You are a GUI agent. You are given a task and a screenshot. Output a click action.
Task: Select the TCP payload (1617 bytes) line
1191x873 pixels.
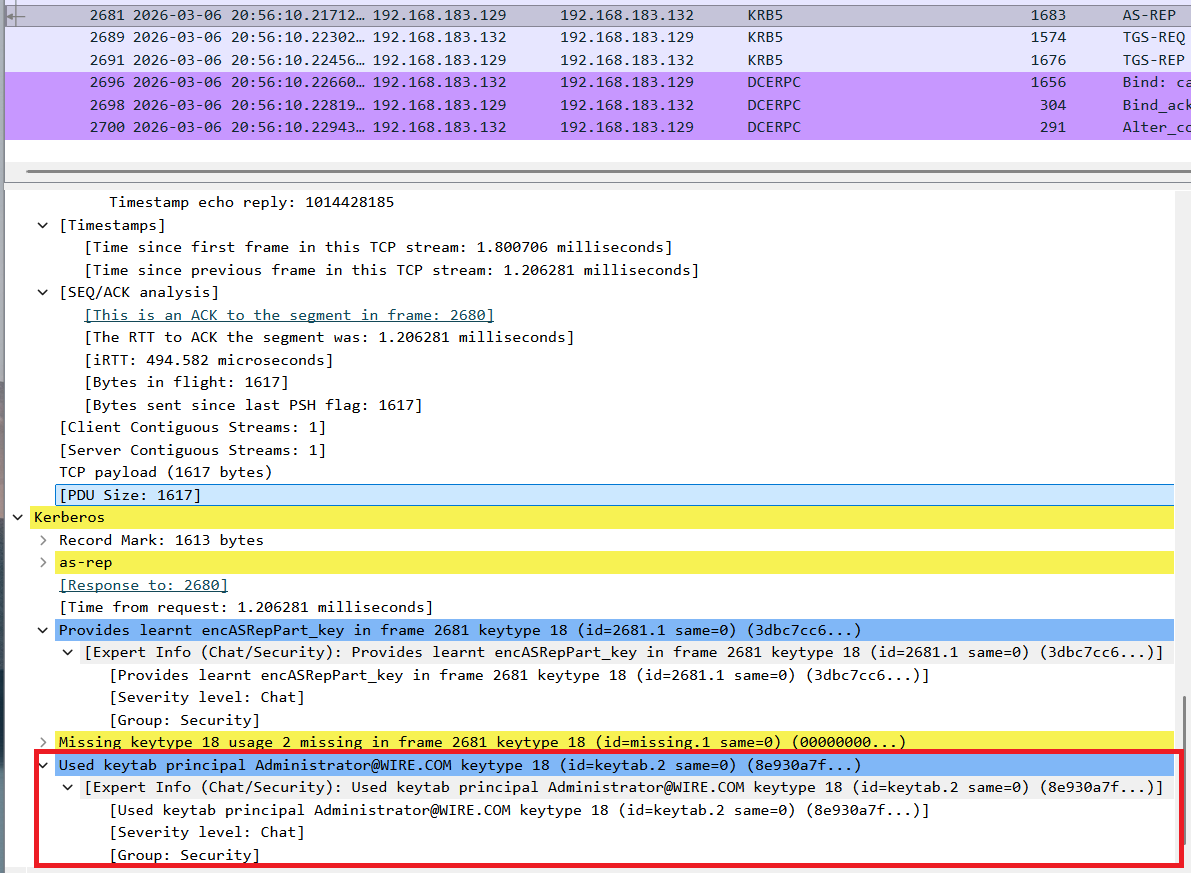coord(166,473)
